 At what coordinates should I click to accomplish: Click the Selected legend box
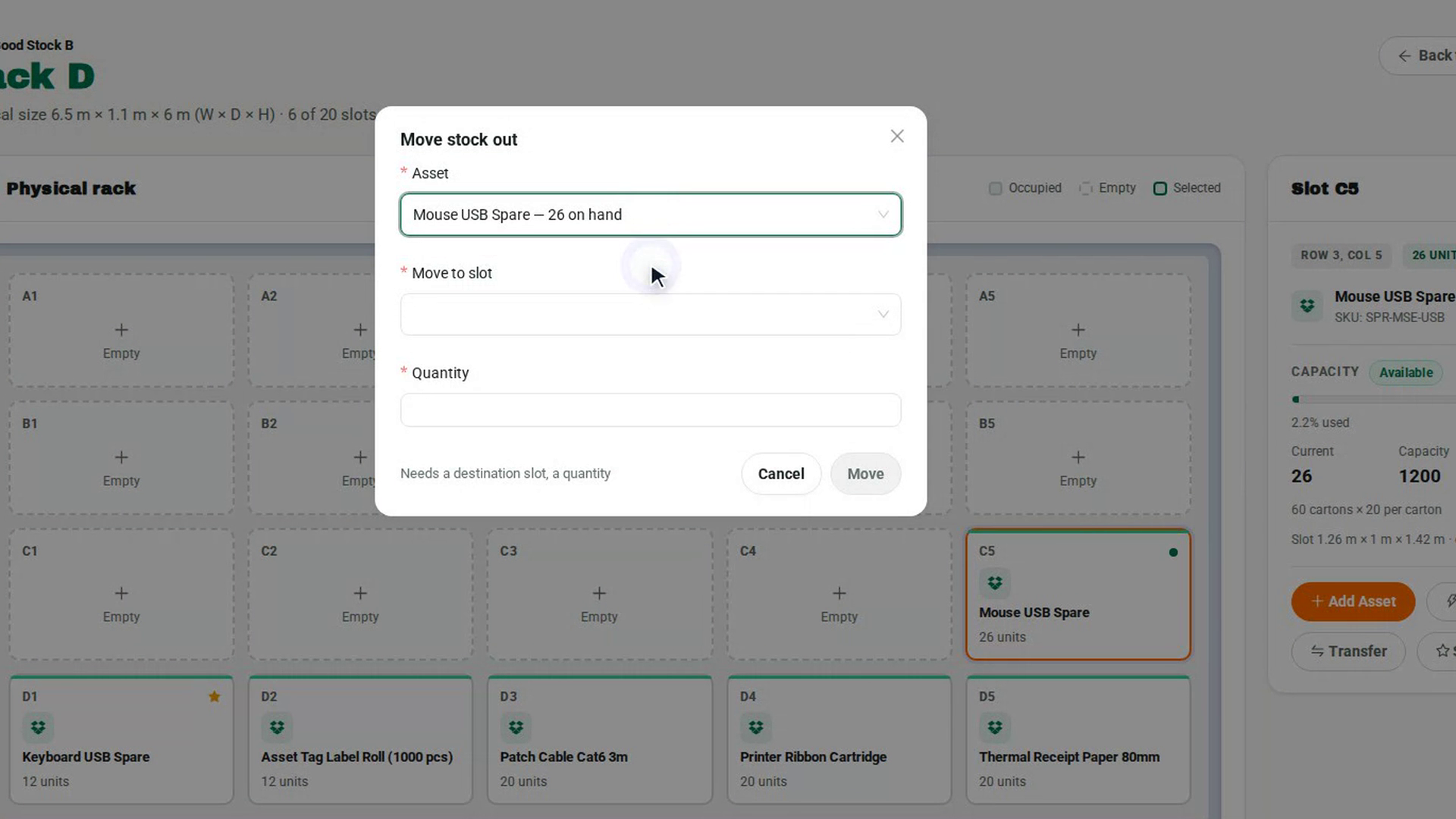point(1160,188)
